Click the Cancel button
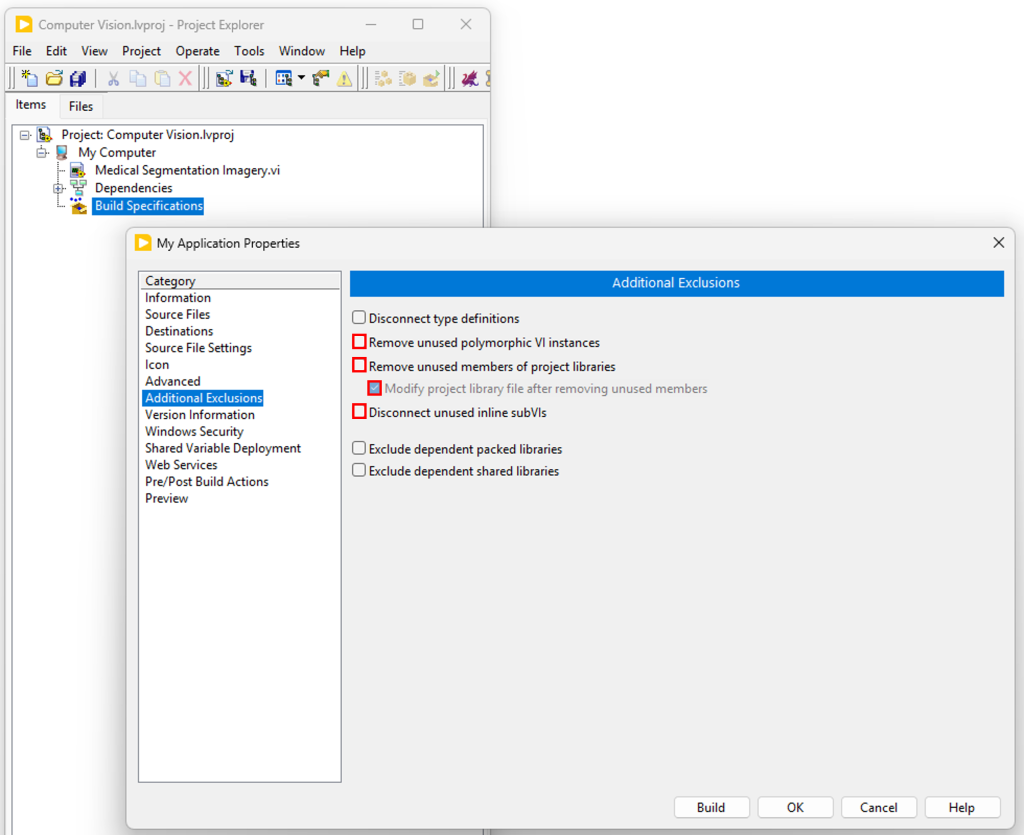This screenshot has height=835, width=1024. (x=878, y=808)
